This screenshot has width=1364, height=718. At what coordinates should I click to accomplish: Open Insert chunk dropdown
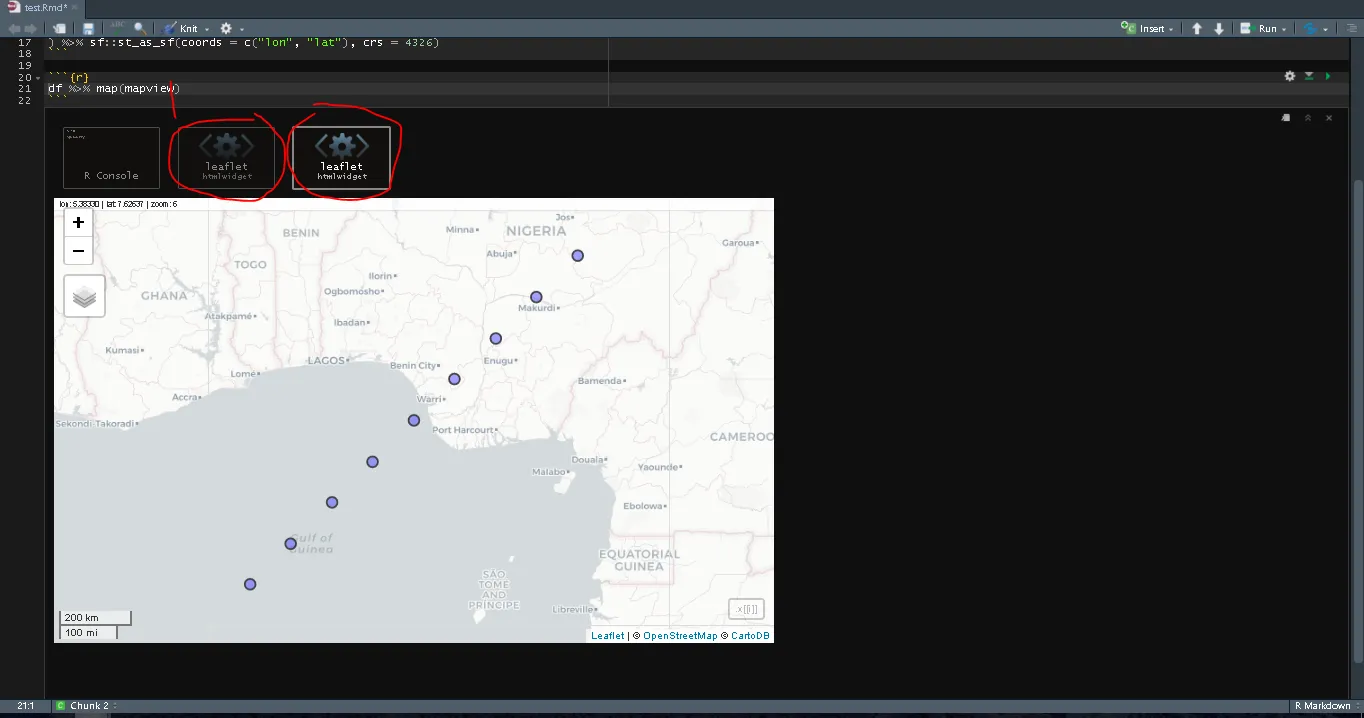(x=1147, y=29)
